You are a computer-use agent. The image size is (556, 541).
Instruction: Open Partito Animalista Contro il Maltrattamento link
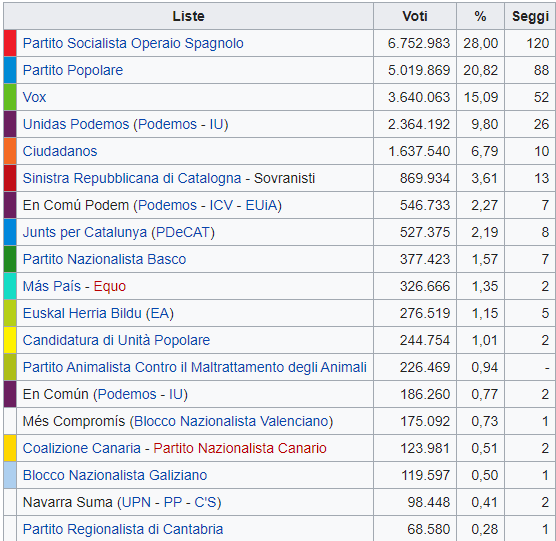tap(195, 367)
